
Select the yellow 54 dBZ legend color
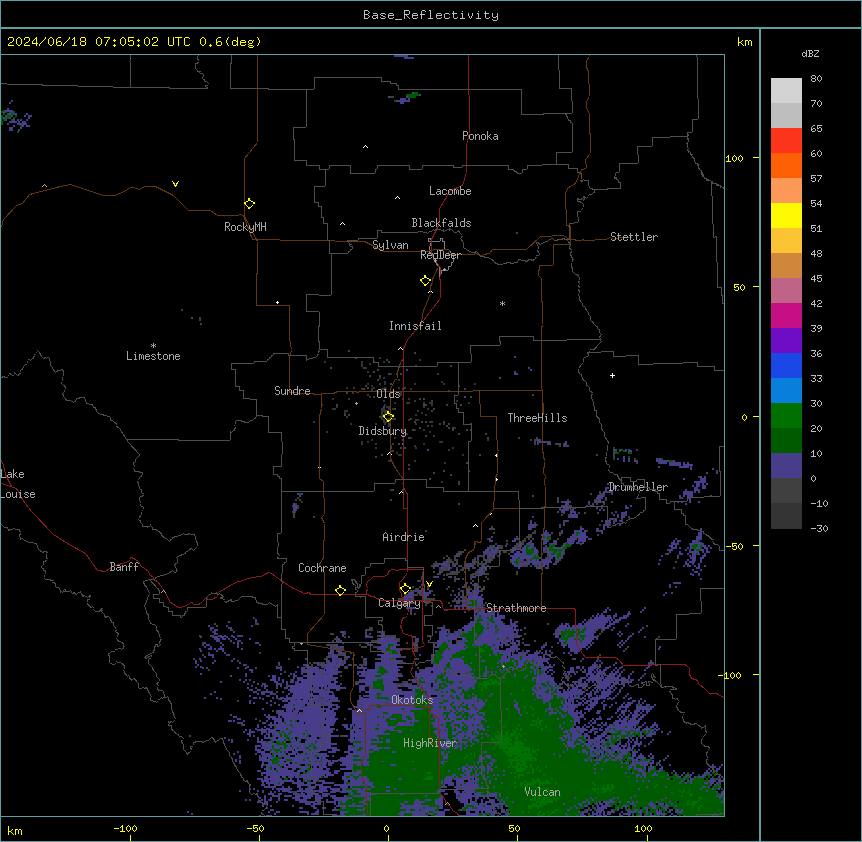786,215
